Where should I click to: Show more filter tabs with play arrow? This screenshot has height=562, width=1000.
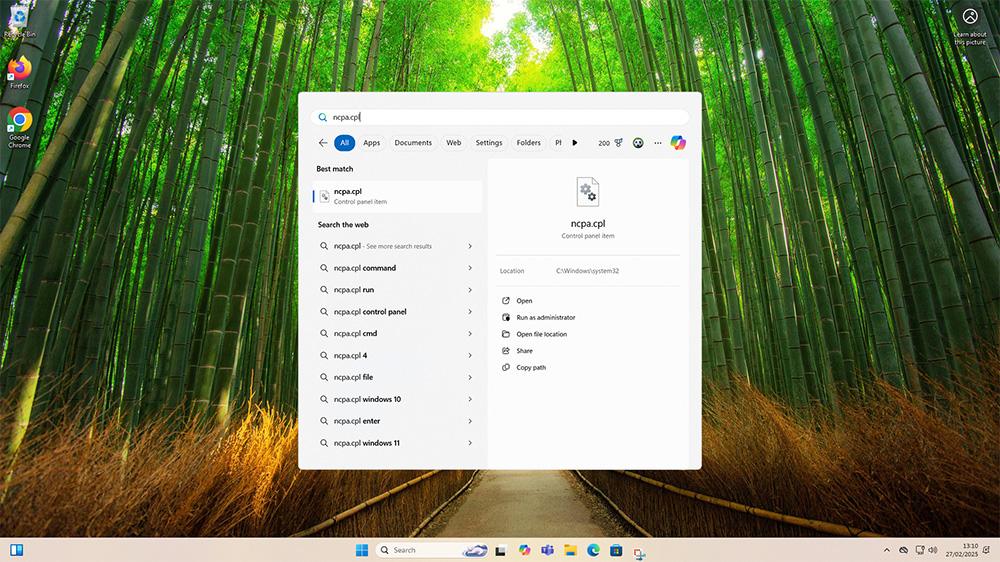(x=575, y=143)
